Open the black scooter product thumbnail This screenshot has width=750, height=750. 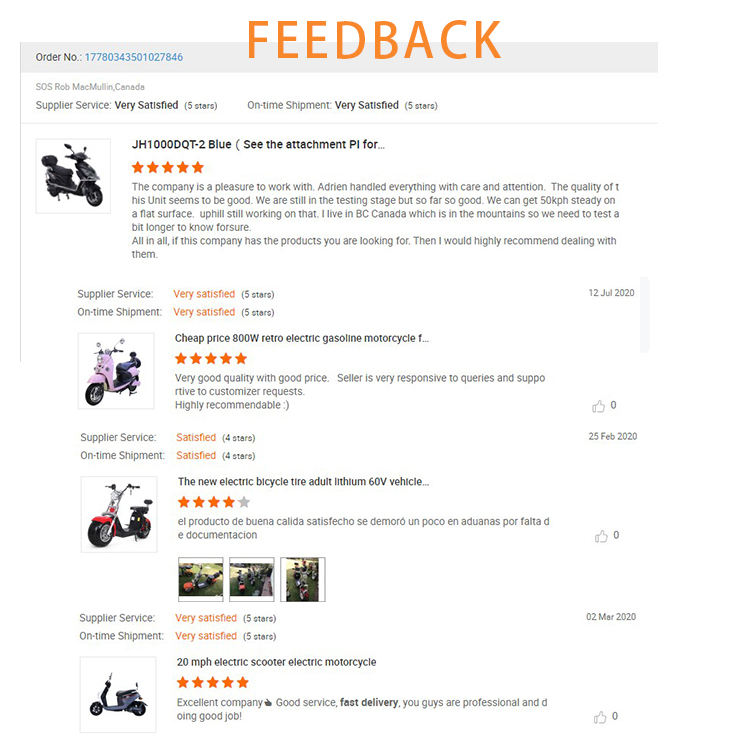click(x=73, y=176)
